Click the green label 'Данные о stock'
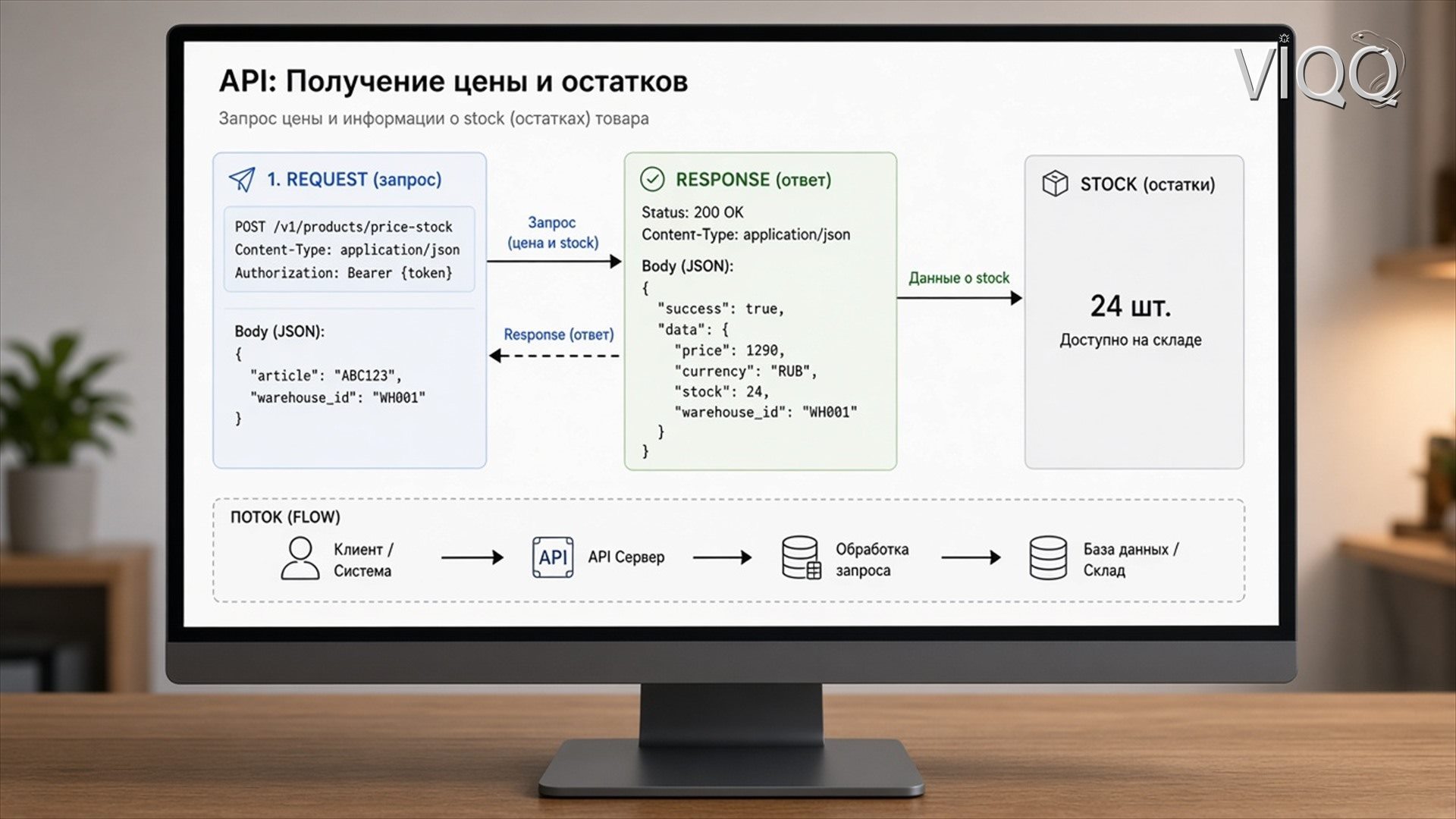Viewport: 1456px width, 819px height. click(959, 278)
